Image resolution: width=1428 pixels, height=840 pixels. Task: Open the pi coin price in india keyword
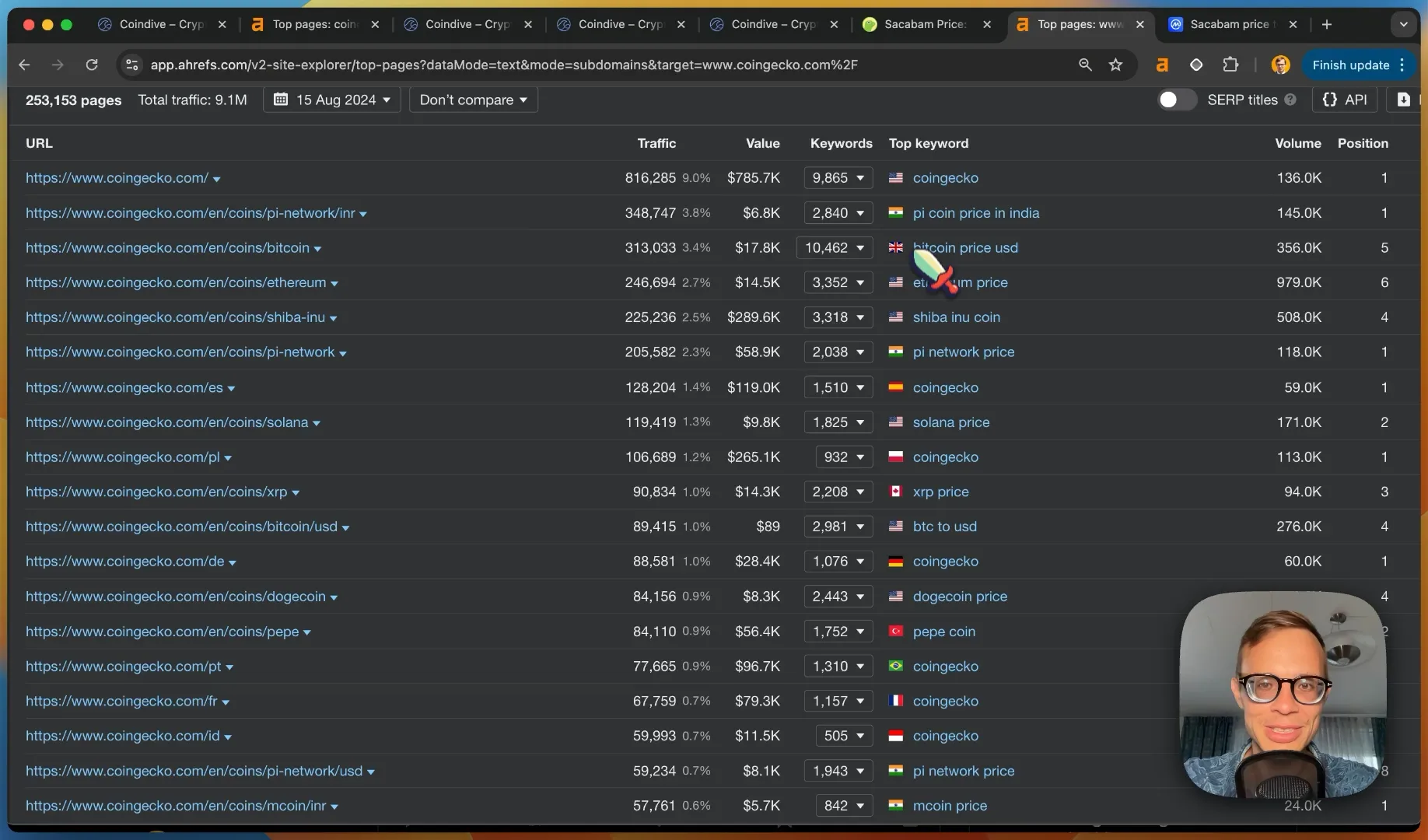tap(976, 213)
